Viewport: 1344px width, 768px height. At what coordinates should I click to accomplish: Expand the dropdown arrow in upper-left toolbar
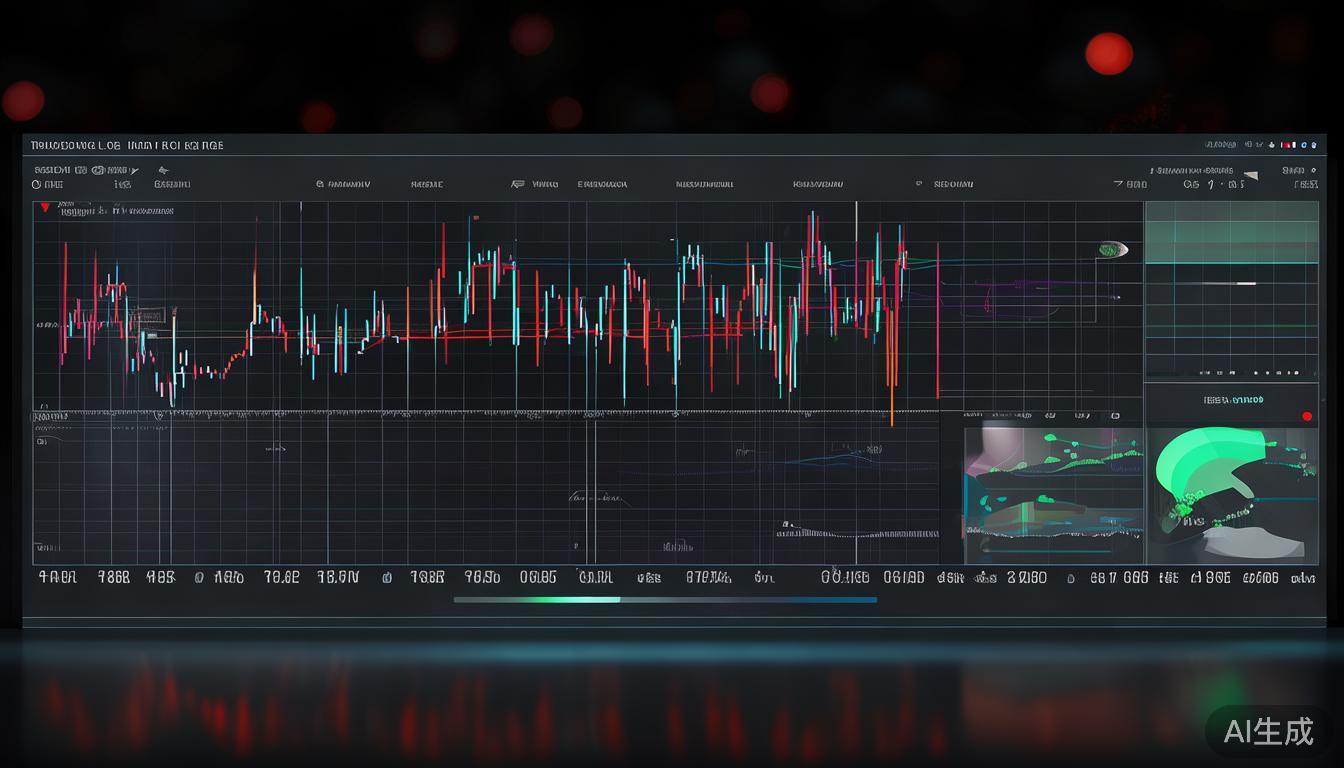(134, 171)
